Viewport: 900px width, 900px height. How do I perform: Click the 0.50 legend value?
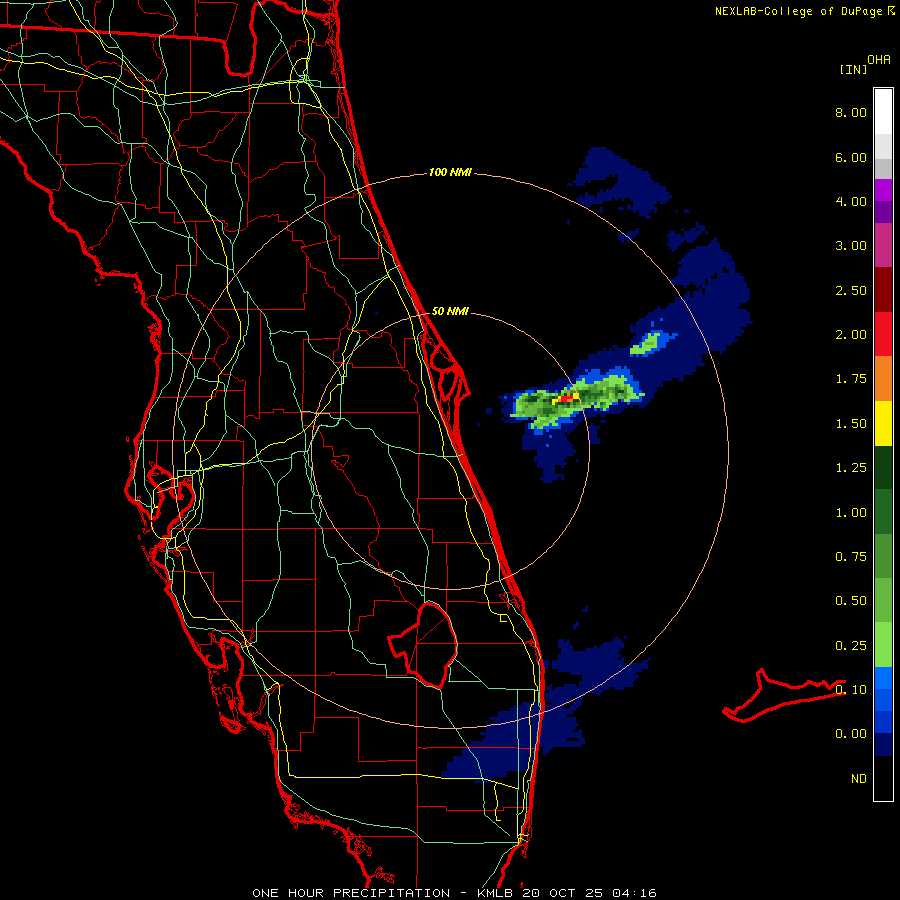[x=851, y=601]
